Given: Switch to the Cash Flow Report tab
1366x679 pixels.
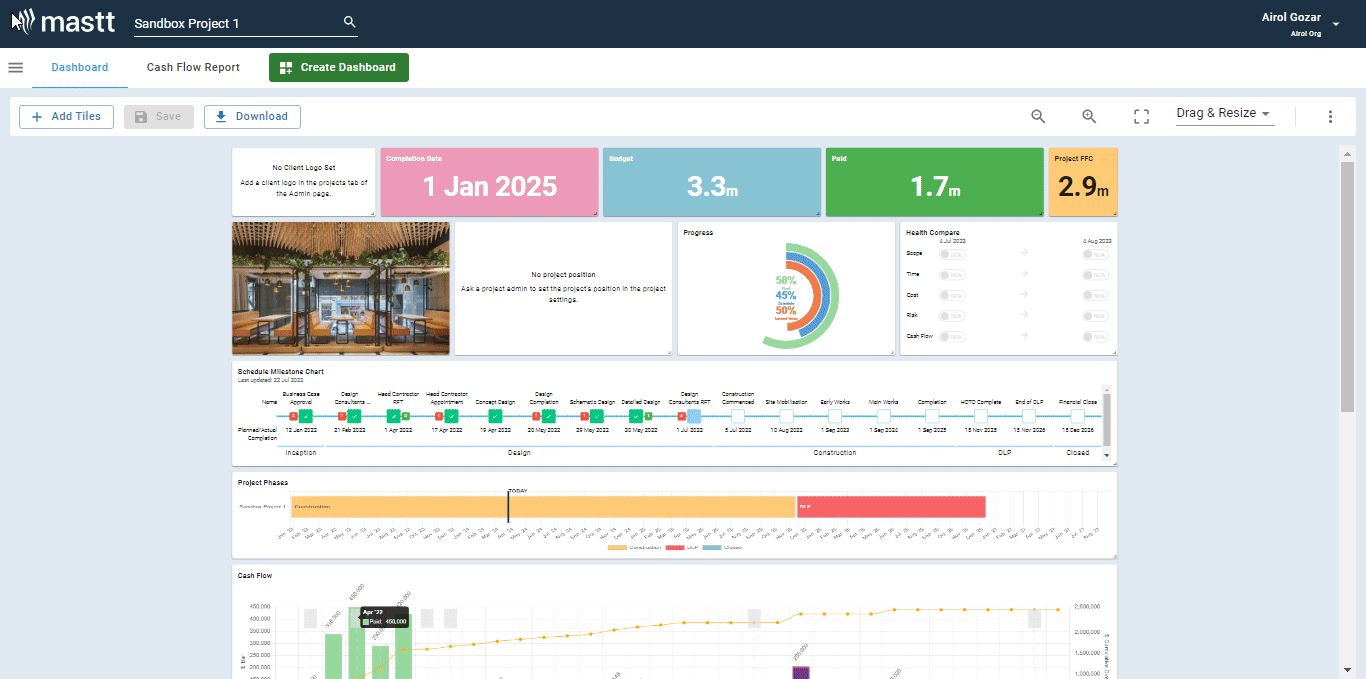Looking at the screenshot, I should click(193, 67).
